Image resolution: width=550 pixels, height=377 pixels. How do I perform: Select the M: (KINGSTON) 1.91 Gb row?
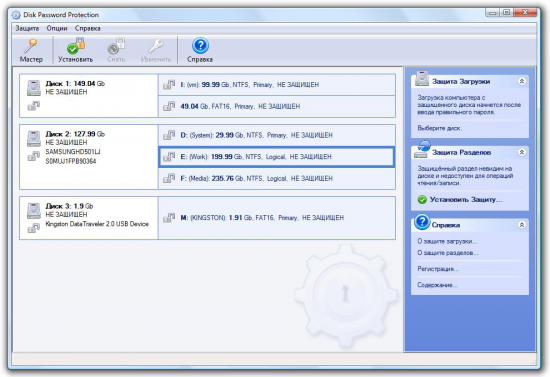pos(277,218)
